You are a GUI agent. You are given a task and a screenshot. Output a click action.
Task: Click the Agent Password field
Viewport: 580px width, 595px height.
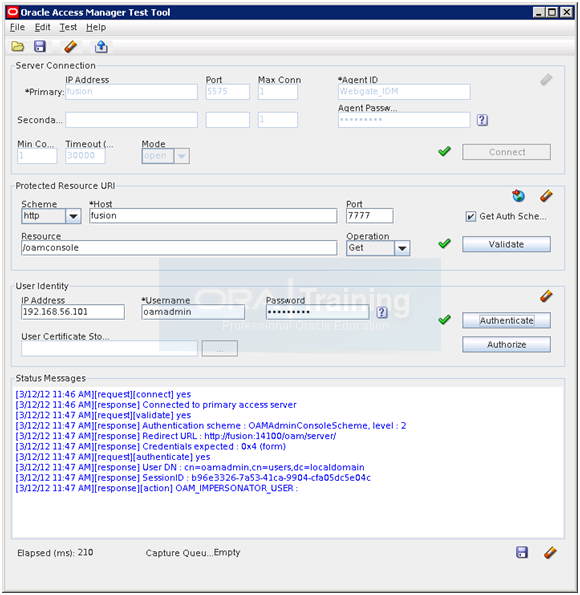tap(404, 120)
